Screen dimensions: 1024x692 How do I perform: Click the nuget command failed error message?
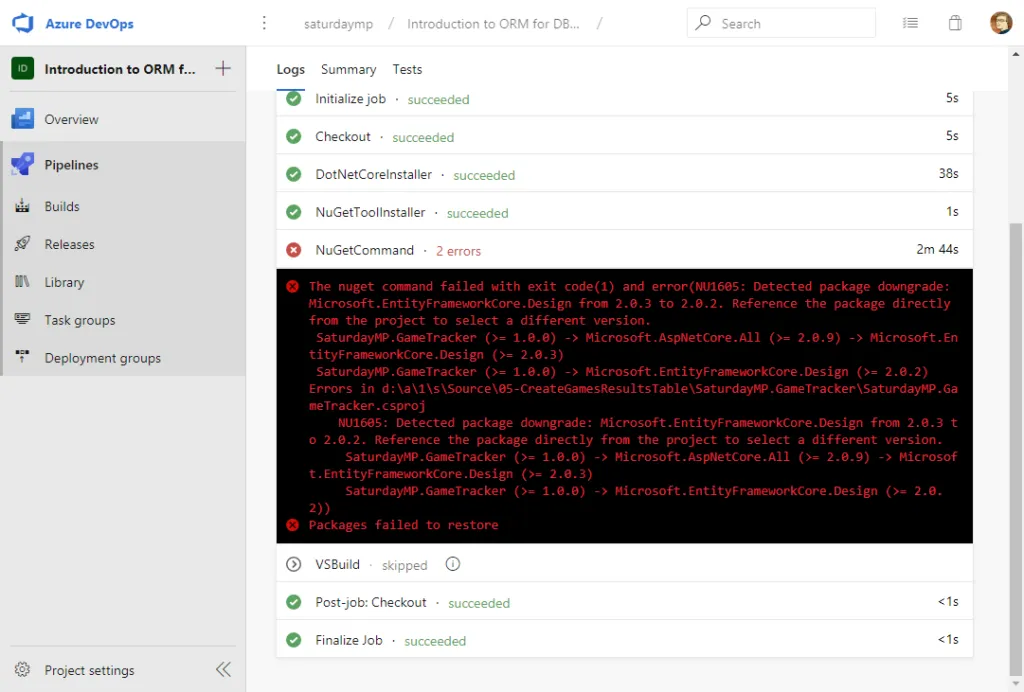click(x=633, y=396)
